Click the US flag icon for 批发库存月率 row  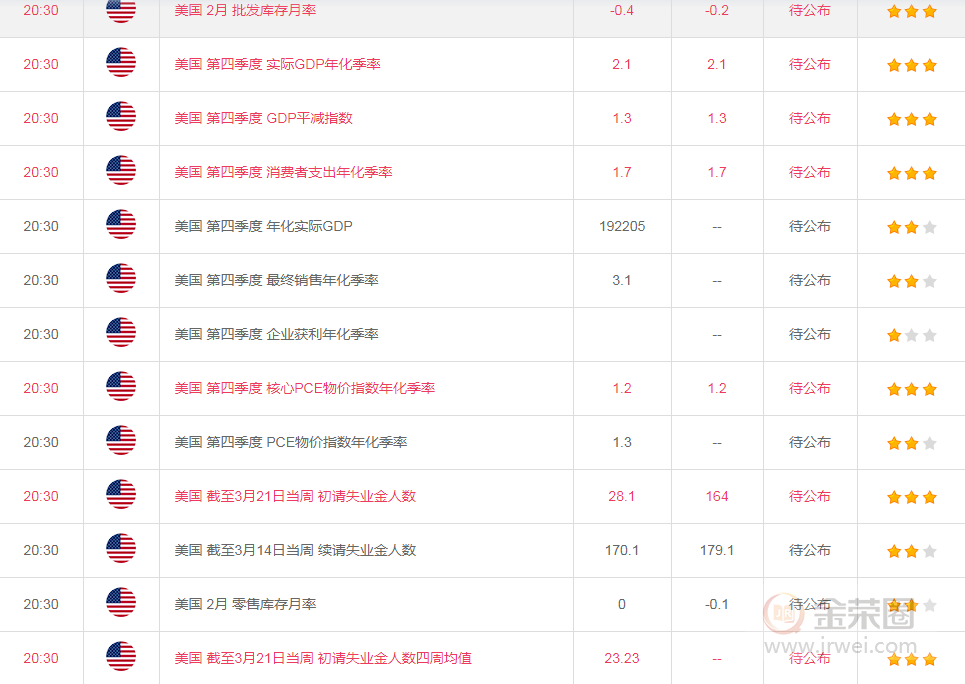coord(120,10)
